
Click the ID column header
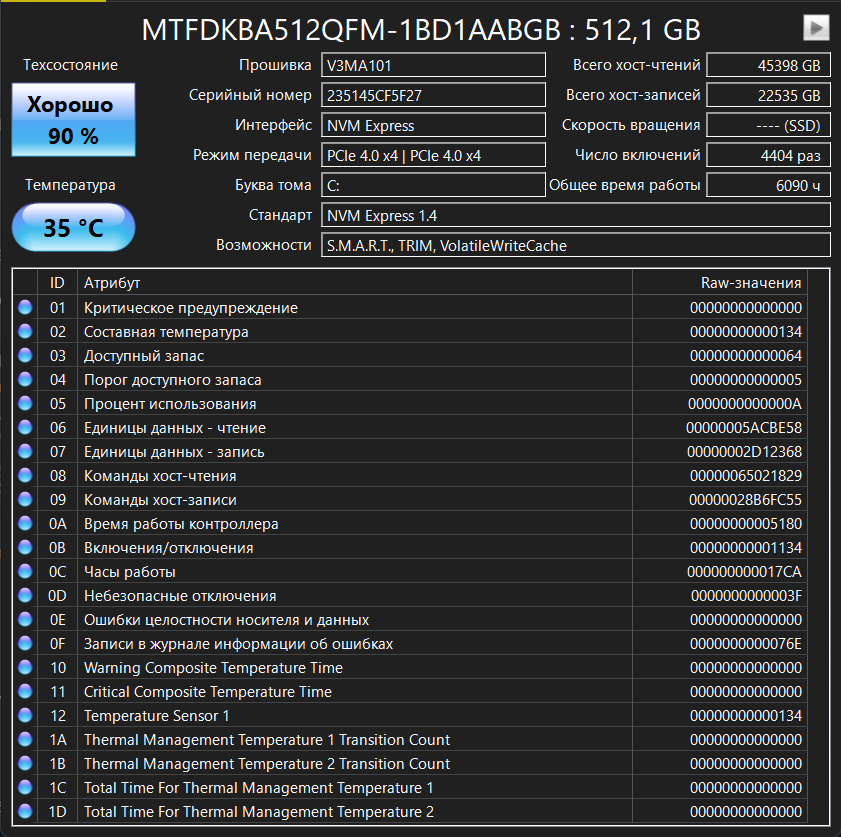pos(57,283)
